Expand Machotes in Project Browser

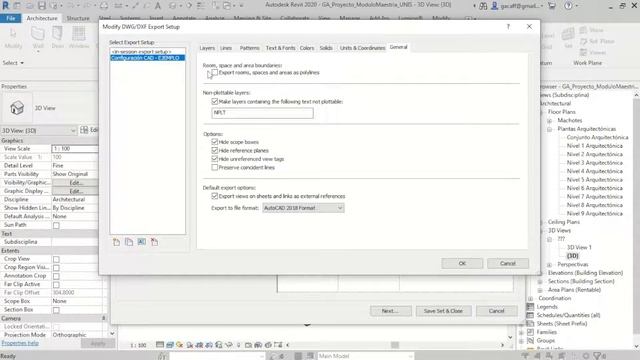coord(549,120)
